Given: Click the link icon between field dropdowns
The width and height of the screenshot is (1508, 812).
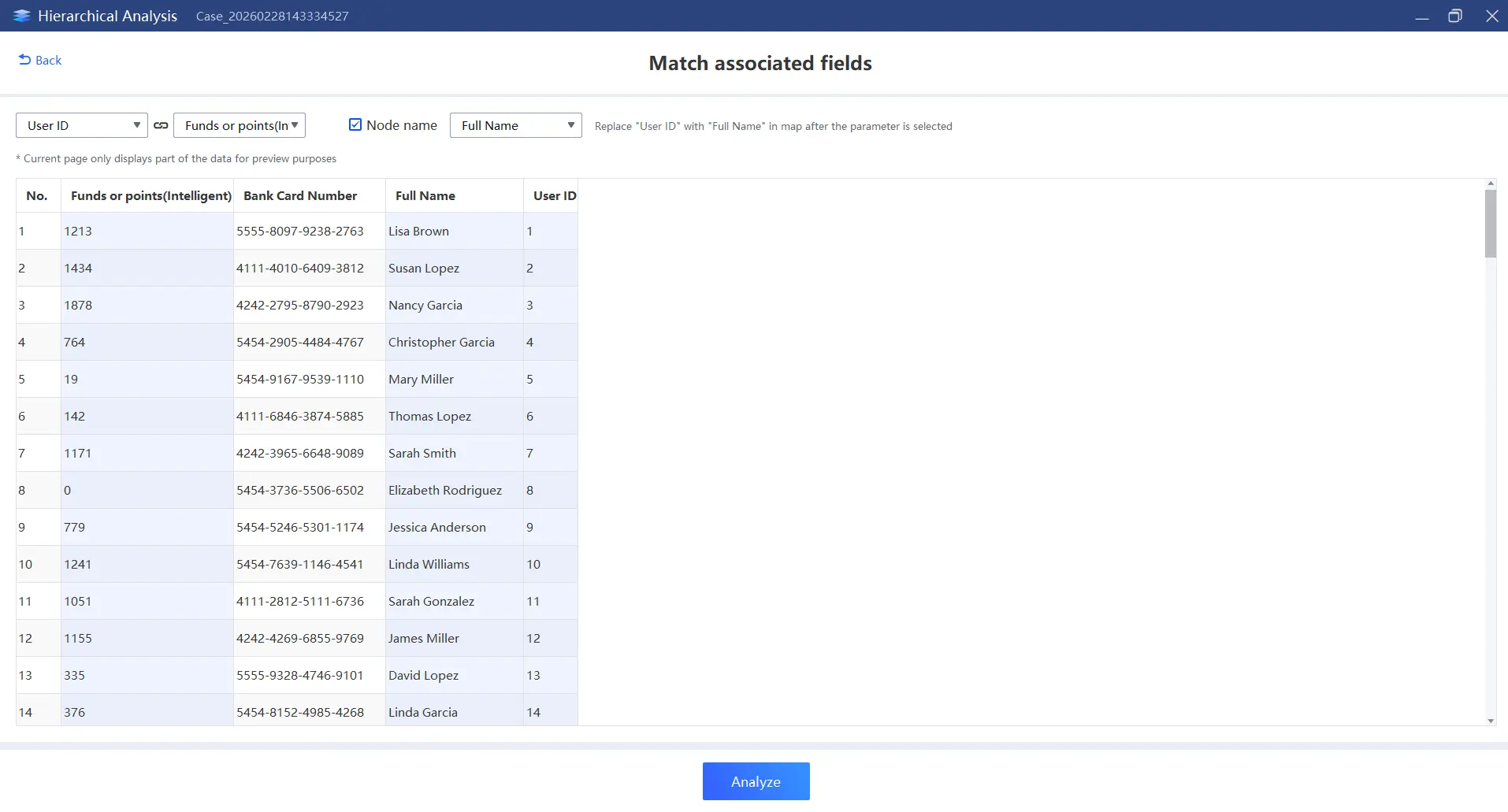Looking at the screenshot, I should (x=161, y=125).
